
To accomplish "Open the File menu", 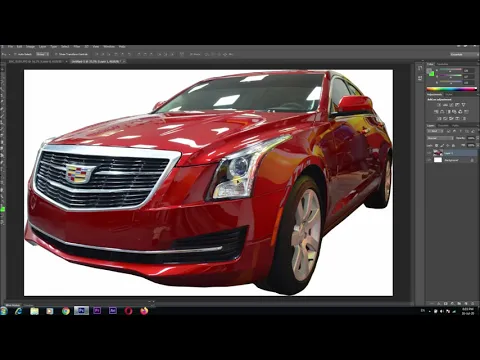I will 10,47.
